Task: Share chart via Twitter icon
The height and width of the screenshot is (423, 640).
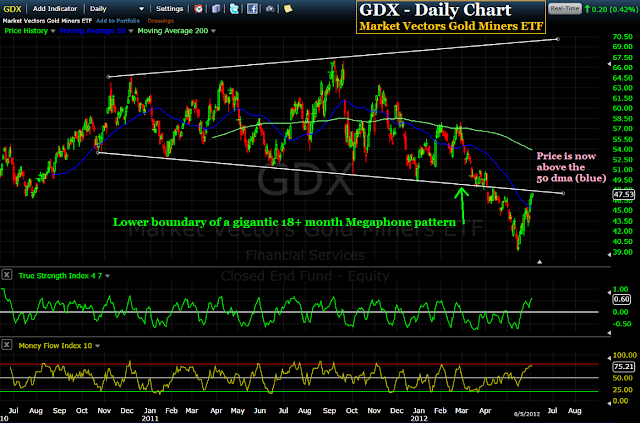Action: pos(234,9)
